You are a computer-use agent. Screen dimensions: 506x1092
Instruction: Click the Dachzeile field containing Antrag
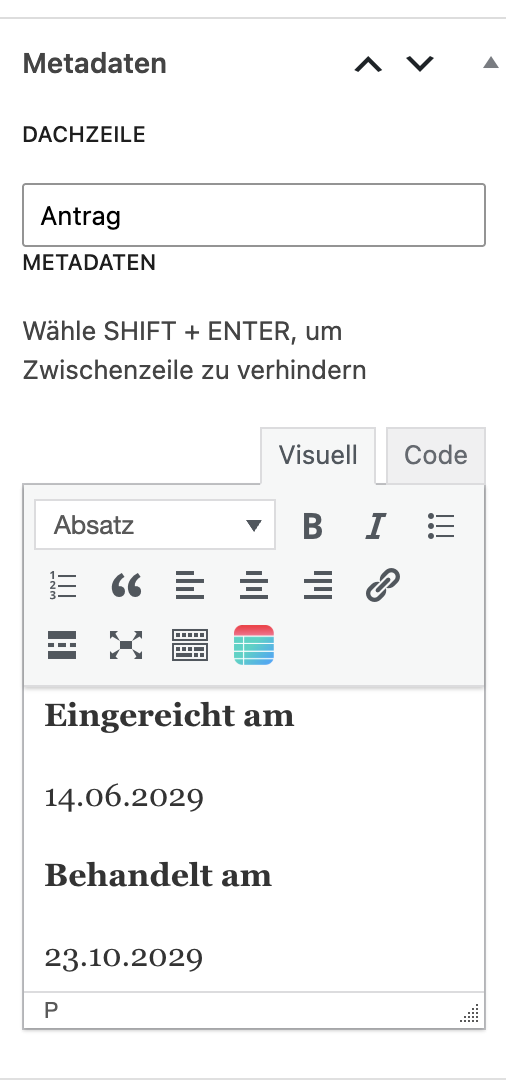point(254,215)
